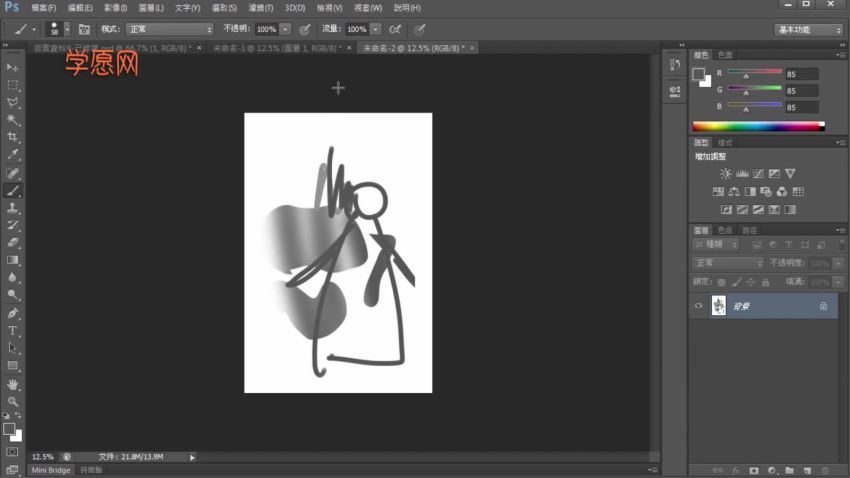
Task: Open the layer blend mode 正常 dropdown
Action: tap(728, 263)
